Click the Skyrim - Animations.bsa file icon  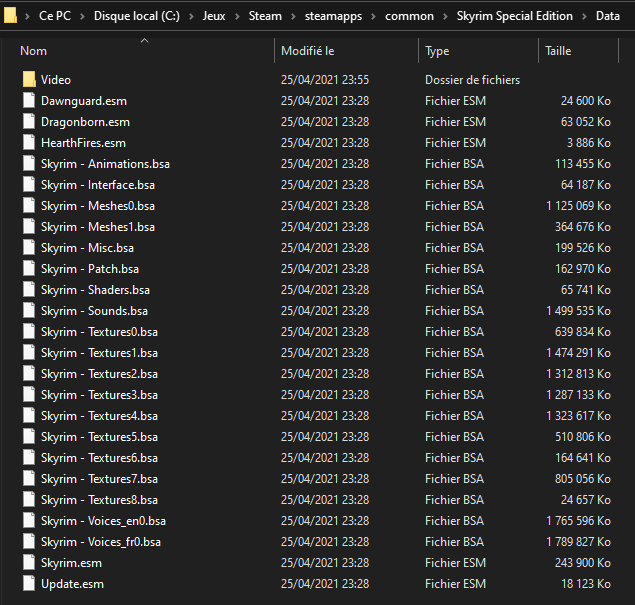tap(29, 164)
